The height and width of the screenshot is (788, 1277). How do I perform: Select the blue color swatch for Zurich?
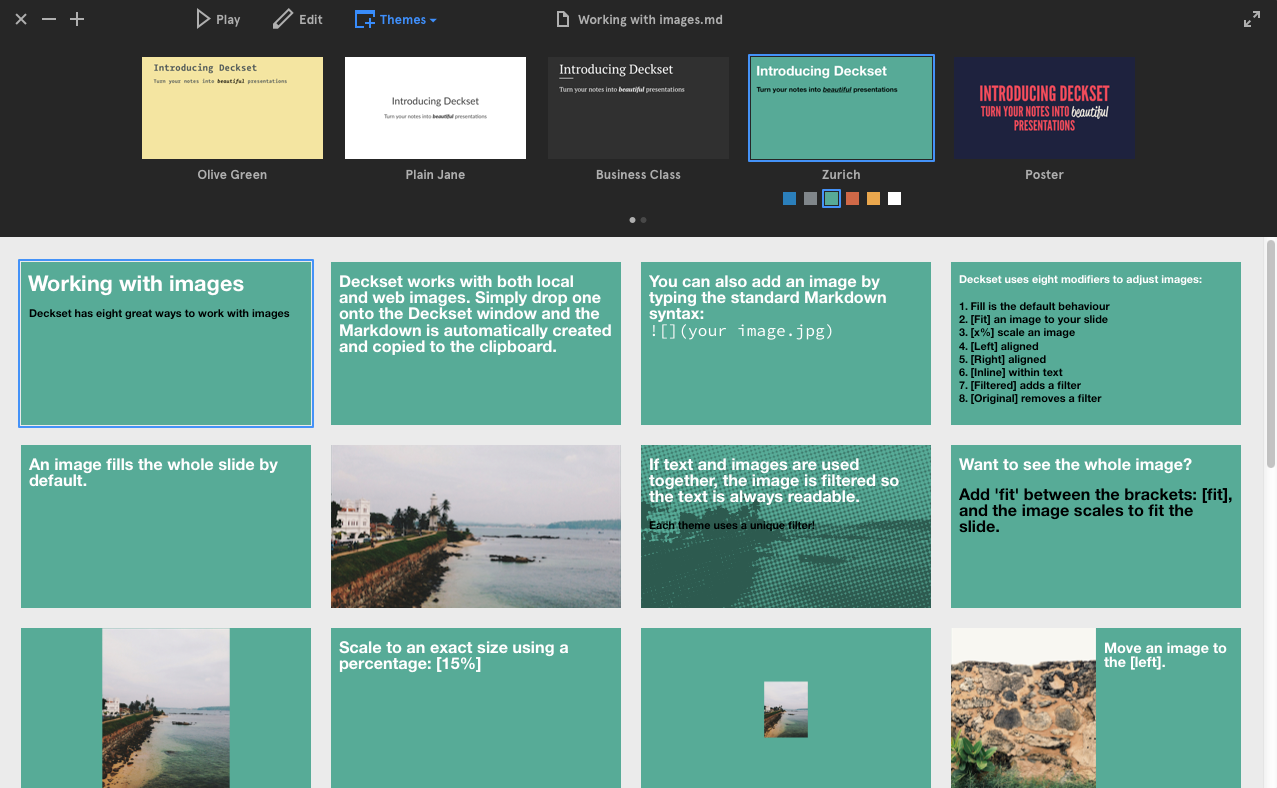click(x=790, y=199)
